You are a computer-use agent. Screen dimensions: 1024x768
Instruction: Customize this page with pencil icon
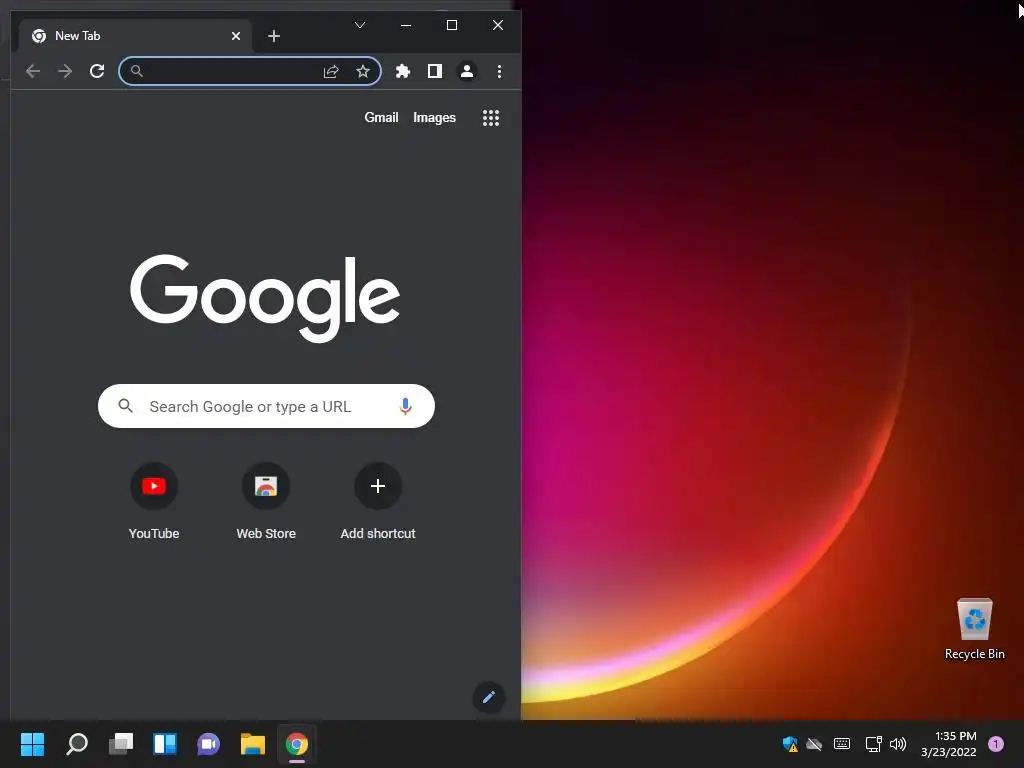pyautogui.click(x=488, y=697)
